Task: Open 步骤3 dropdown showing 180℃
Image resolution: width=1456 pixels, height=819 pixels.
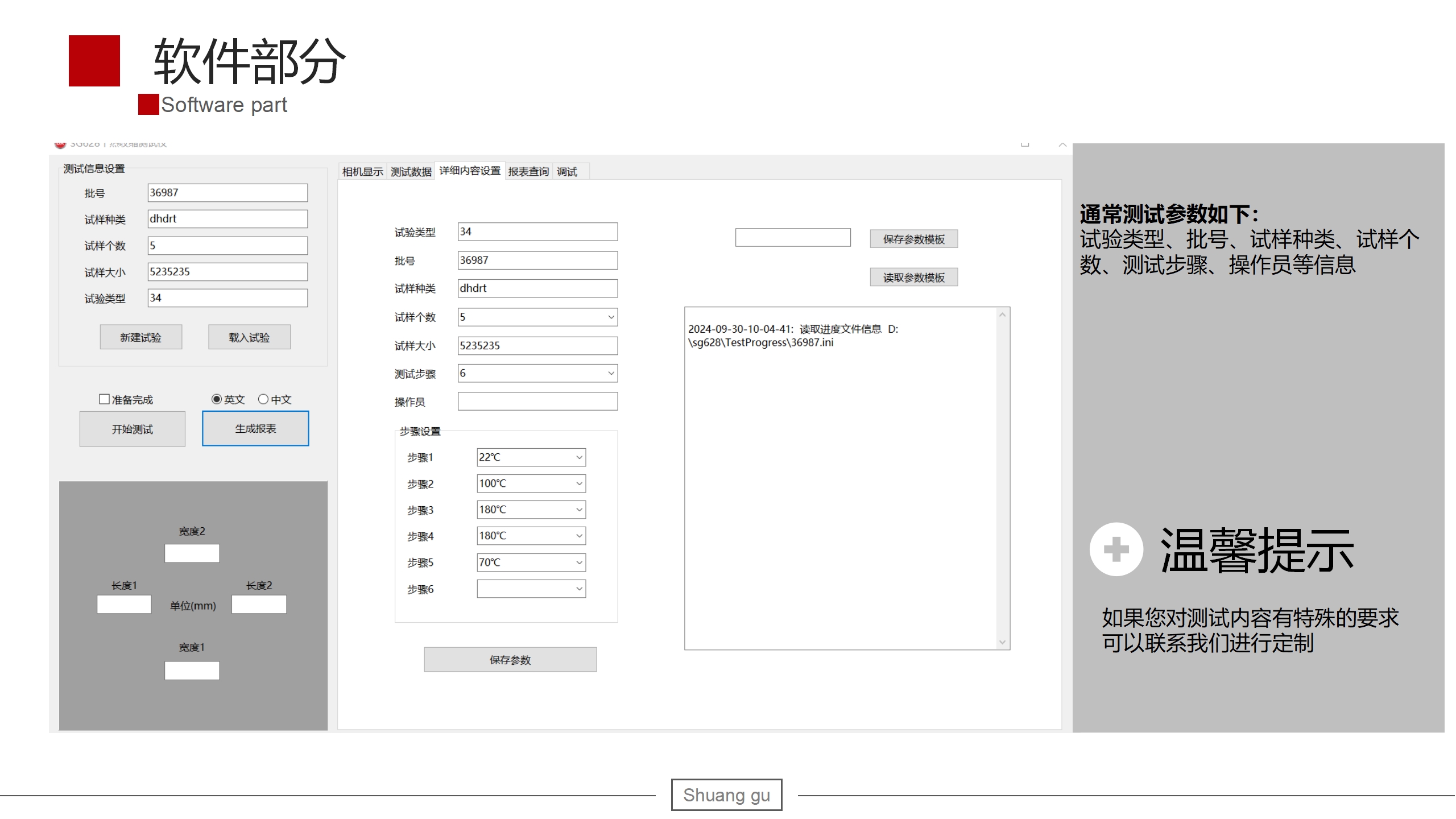Action: [x=579, y=510]
